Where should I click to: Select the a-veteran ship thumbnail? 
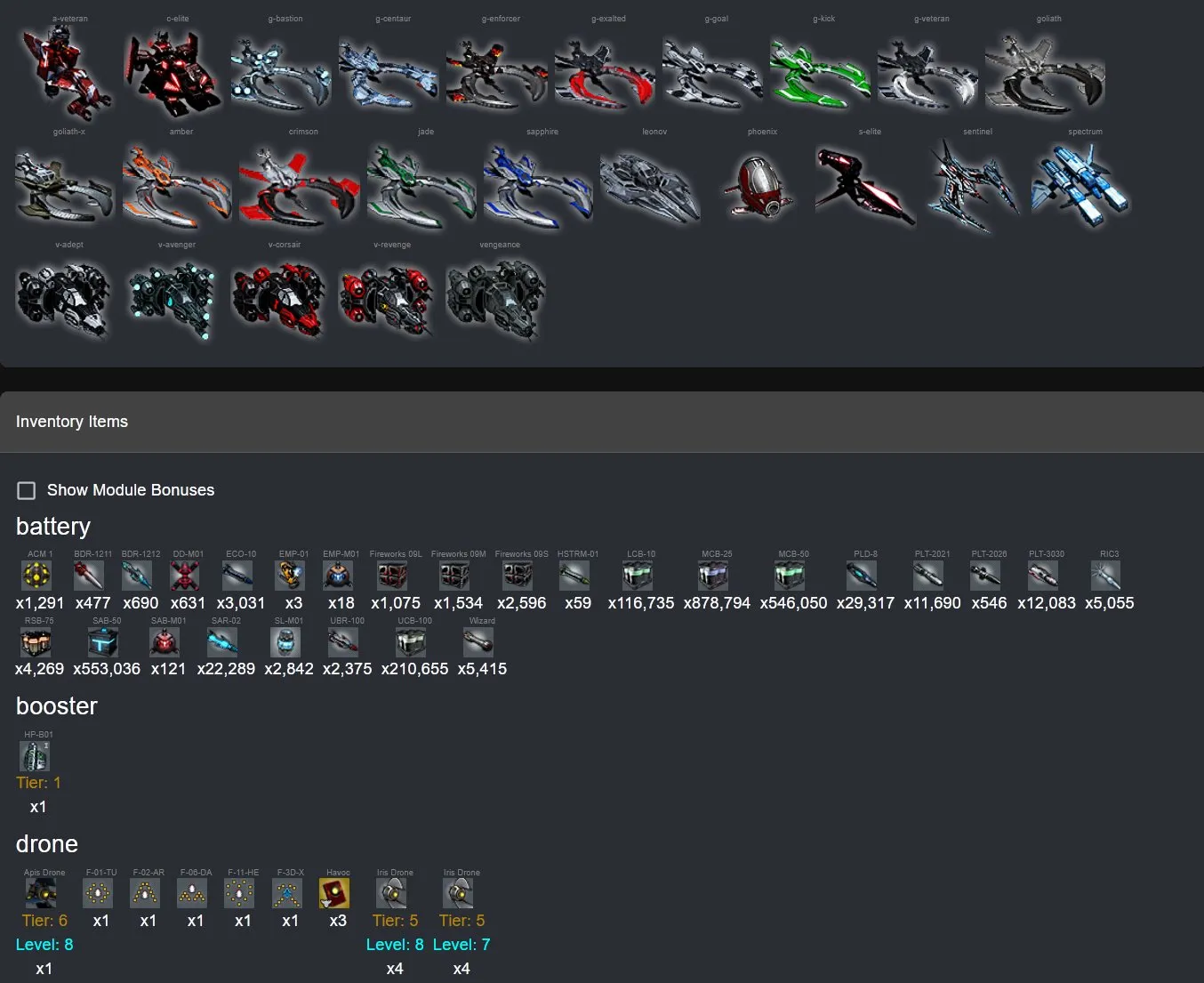[x=67, y=72]
